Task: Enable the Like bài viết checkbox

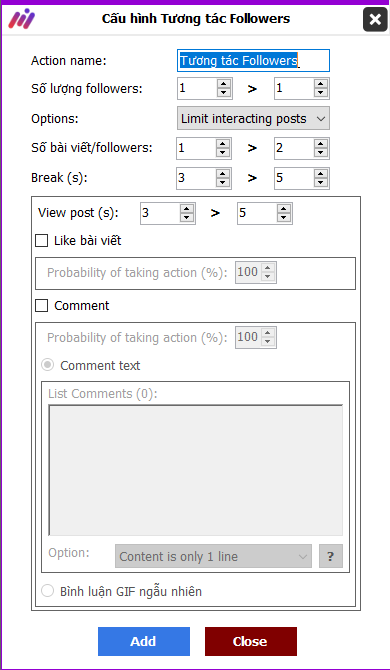Action: (41, 241)
